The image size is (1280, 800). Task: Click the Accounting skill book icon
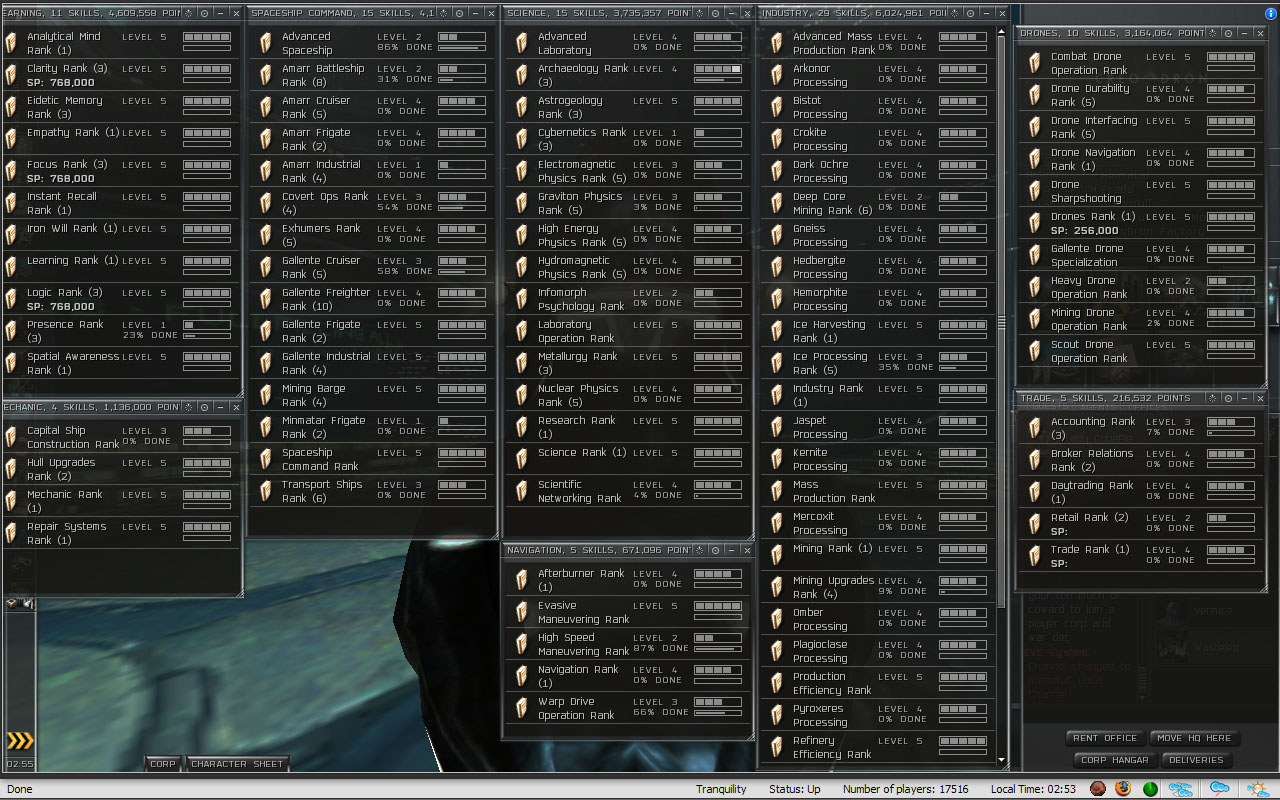(x=1035, y=428)
